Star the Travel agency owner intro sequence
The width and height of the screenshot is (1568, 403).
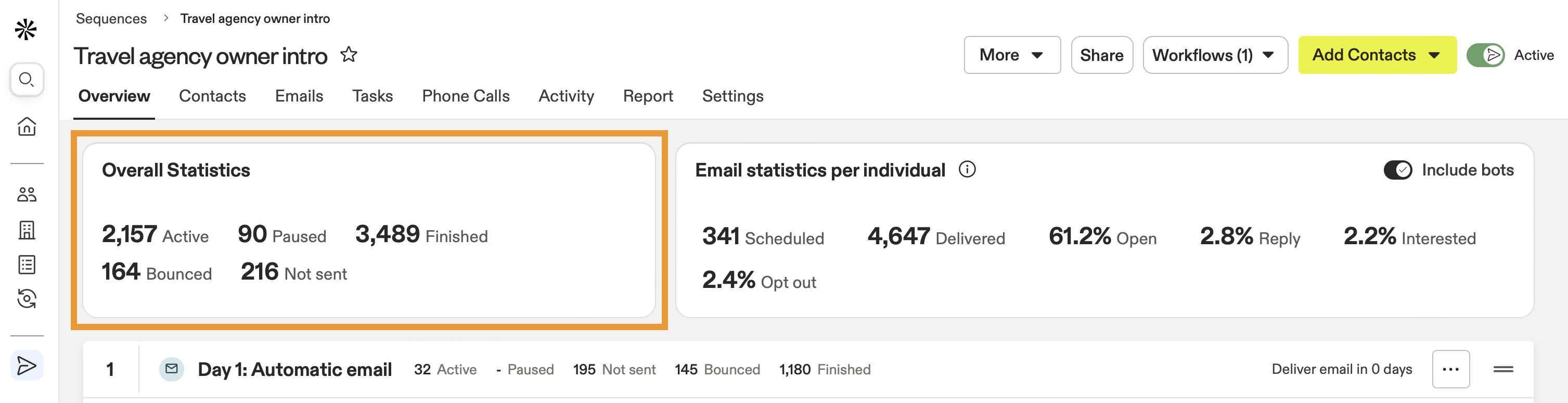(x=349, y=55)
